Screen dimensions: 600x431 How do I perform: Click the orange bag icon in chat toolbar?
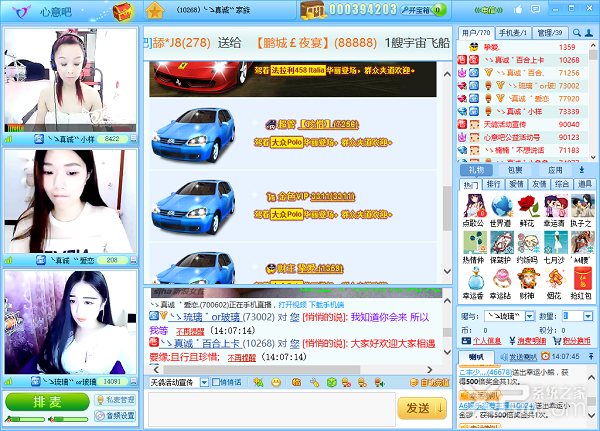click(x=296, y=382)
